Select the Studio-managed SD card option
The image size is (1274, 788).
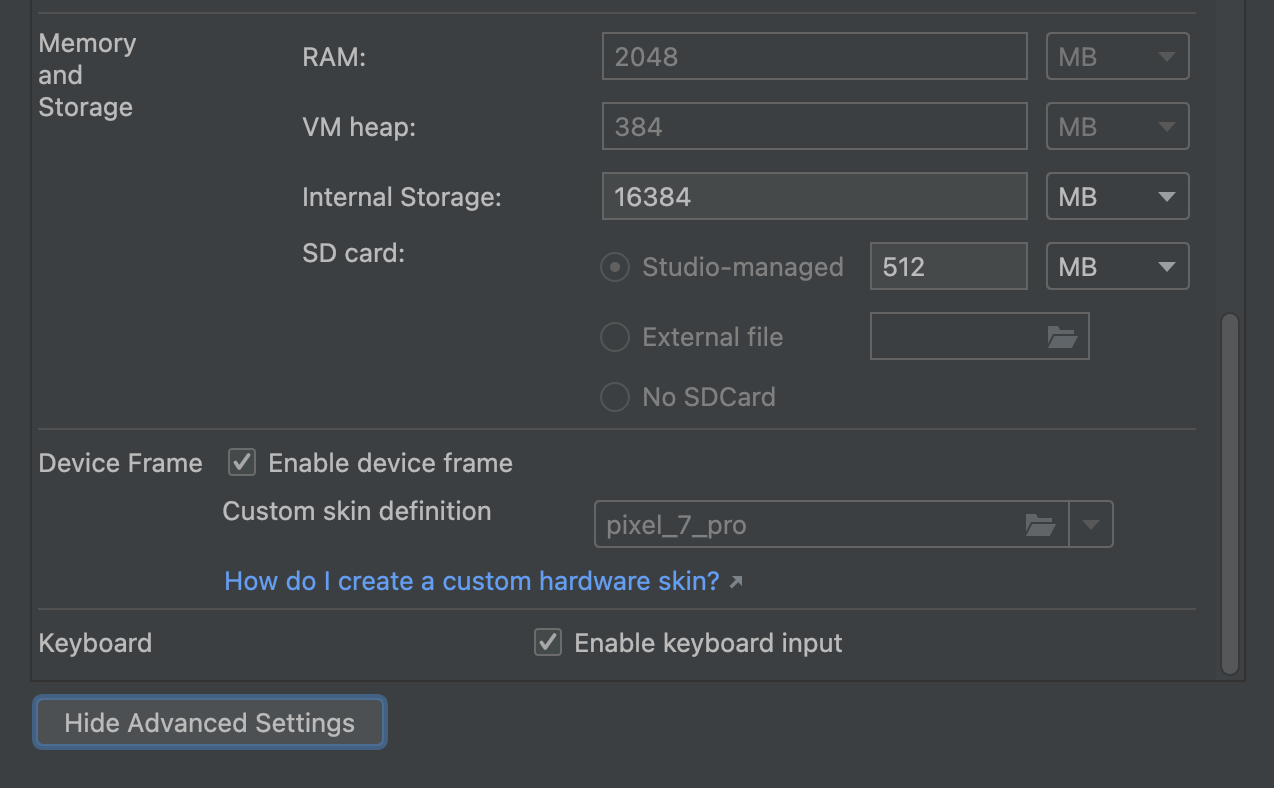(614, 268)
